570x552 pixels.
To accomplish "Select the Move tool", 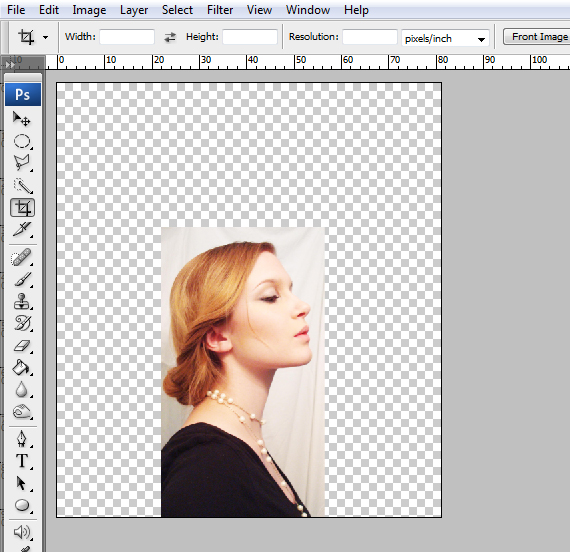I will coord(22,119).
